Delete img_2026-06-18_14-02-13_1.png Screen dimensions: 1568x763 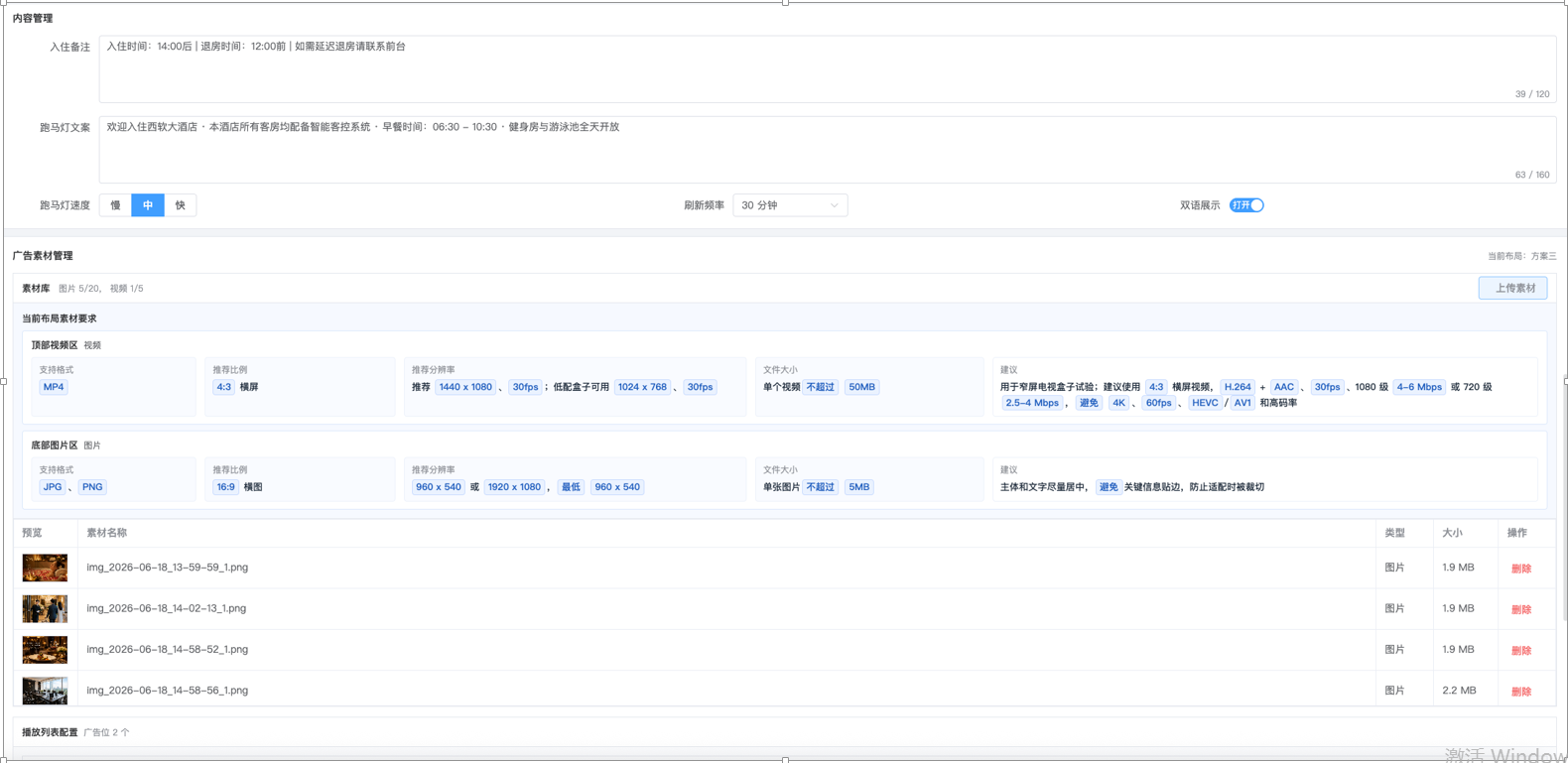click(1520, 609)
